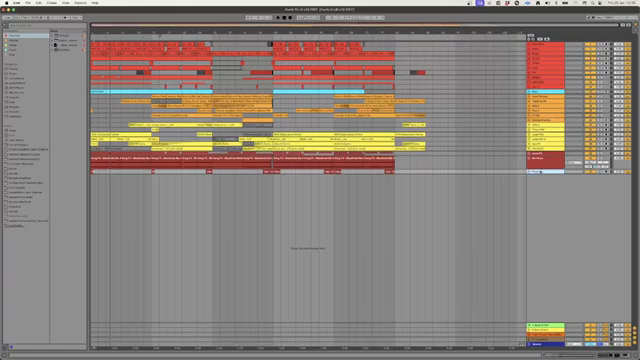The height and width of the screenshot is (360, 640).
Task: Click the arrangement overview bar
Action: click(354, 25)
